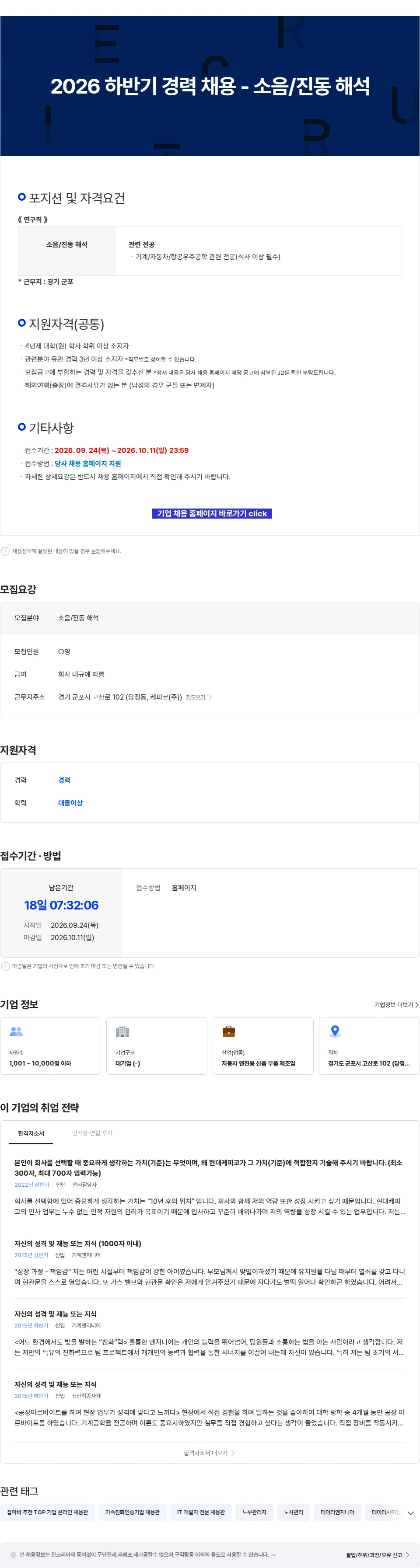Click the 산업(업종) 자동차 엔진용 신품 부품 제조업 card
This screenshot has height=1568, width=420.
tap(263, 1045)
